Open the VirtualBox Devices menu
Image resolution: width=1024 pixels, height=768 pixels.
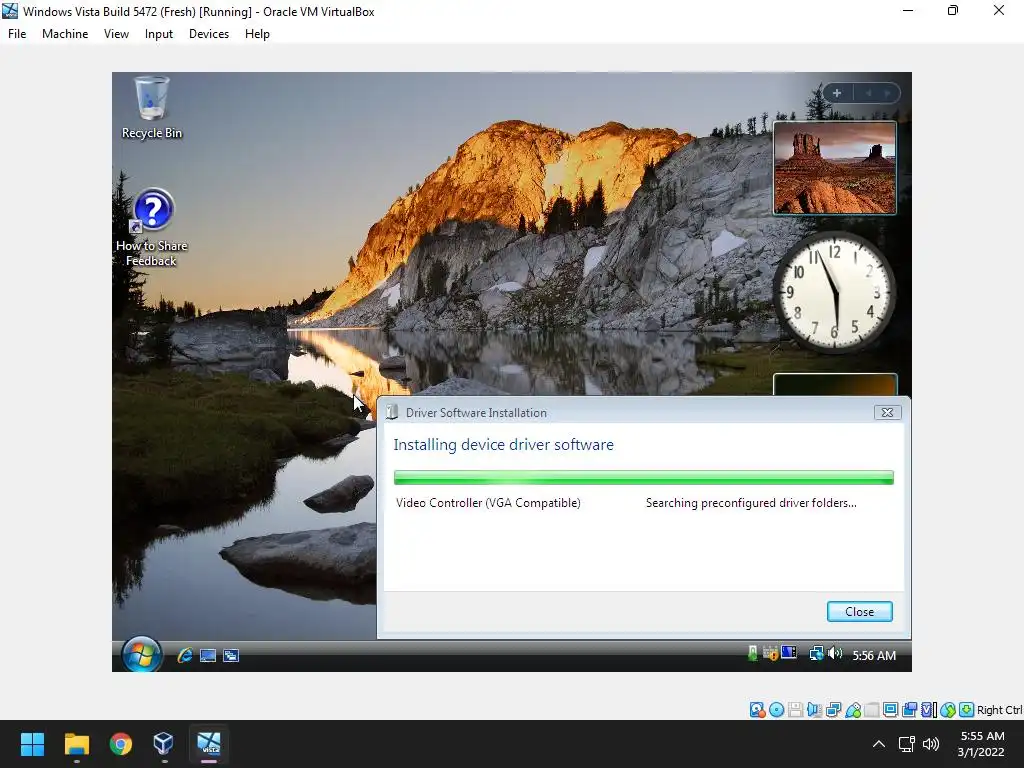[209, 34]
